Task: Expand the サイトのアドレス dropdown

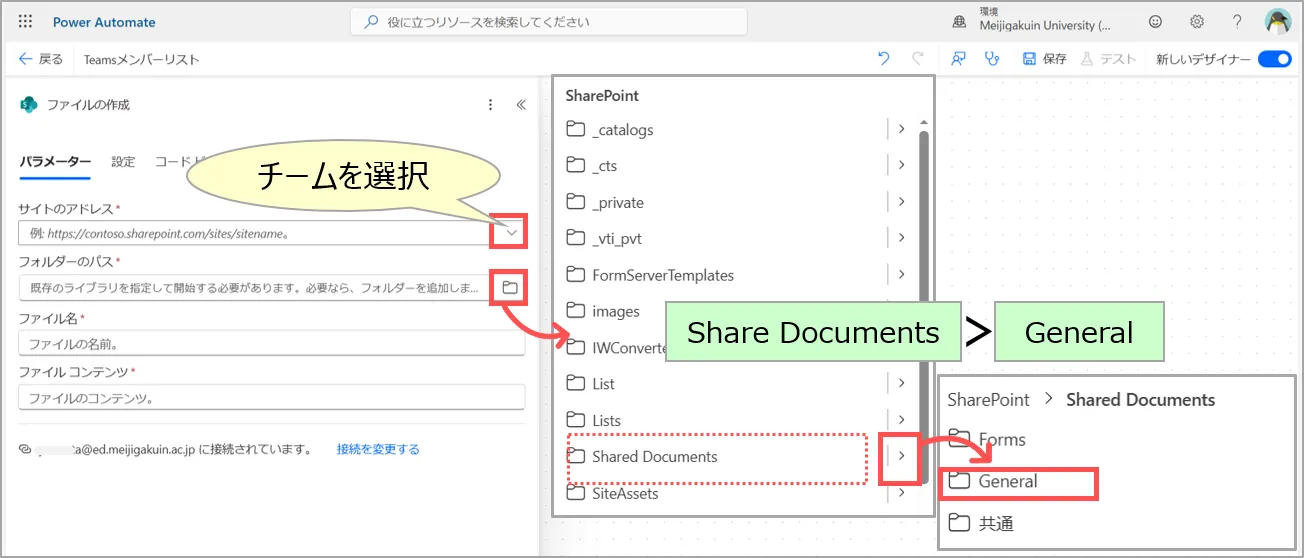Action: pos(511,233)
